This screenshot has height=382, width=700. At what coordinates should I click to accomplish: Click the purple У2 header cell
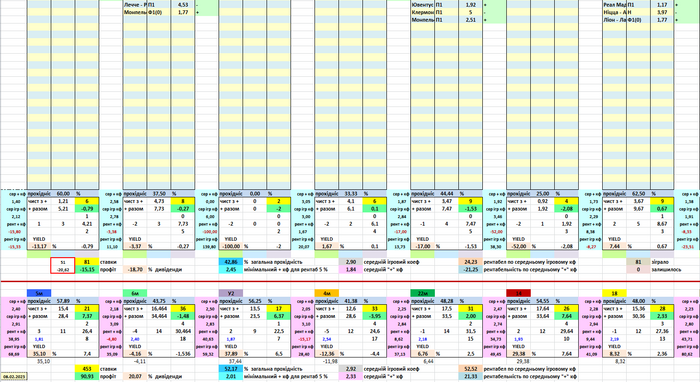231,293
